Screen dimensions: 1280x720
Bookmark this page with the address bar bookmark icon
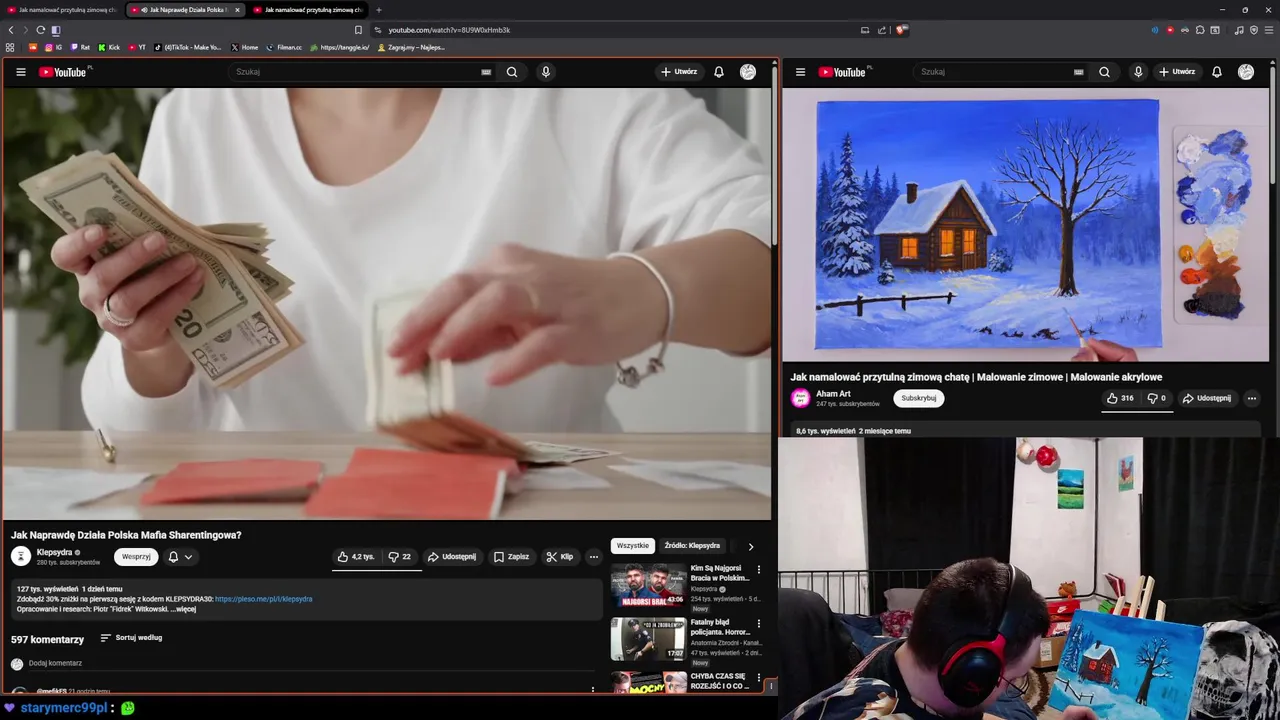[358, 30]
